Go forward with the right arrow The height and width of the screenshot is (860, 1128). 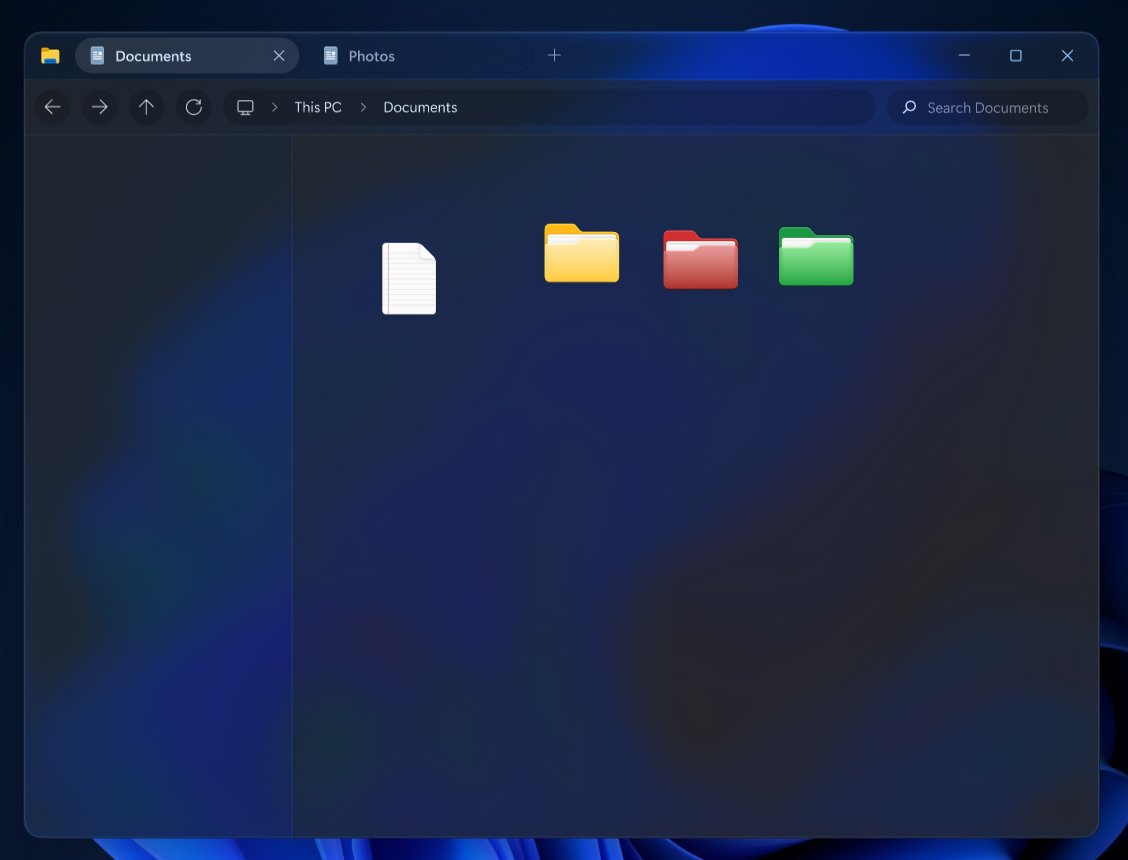pos(99,107)
